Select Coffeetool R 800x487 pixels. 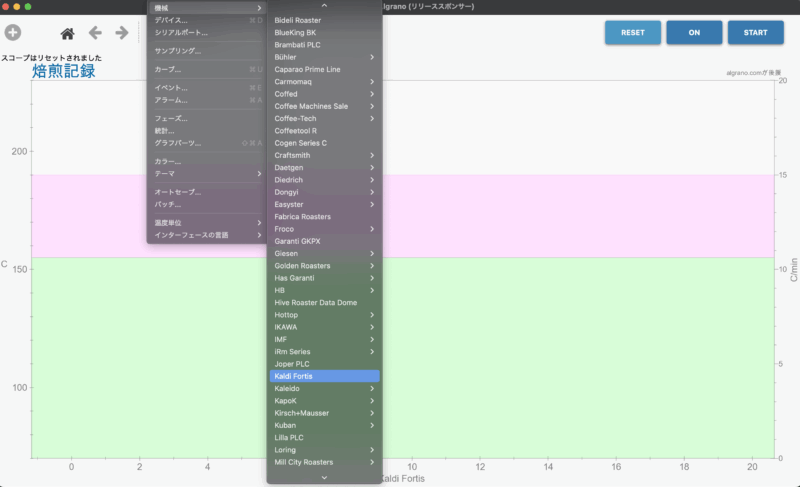(324, 131)
